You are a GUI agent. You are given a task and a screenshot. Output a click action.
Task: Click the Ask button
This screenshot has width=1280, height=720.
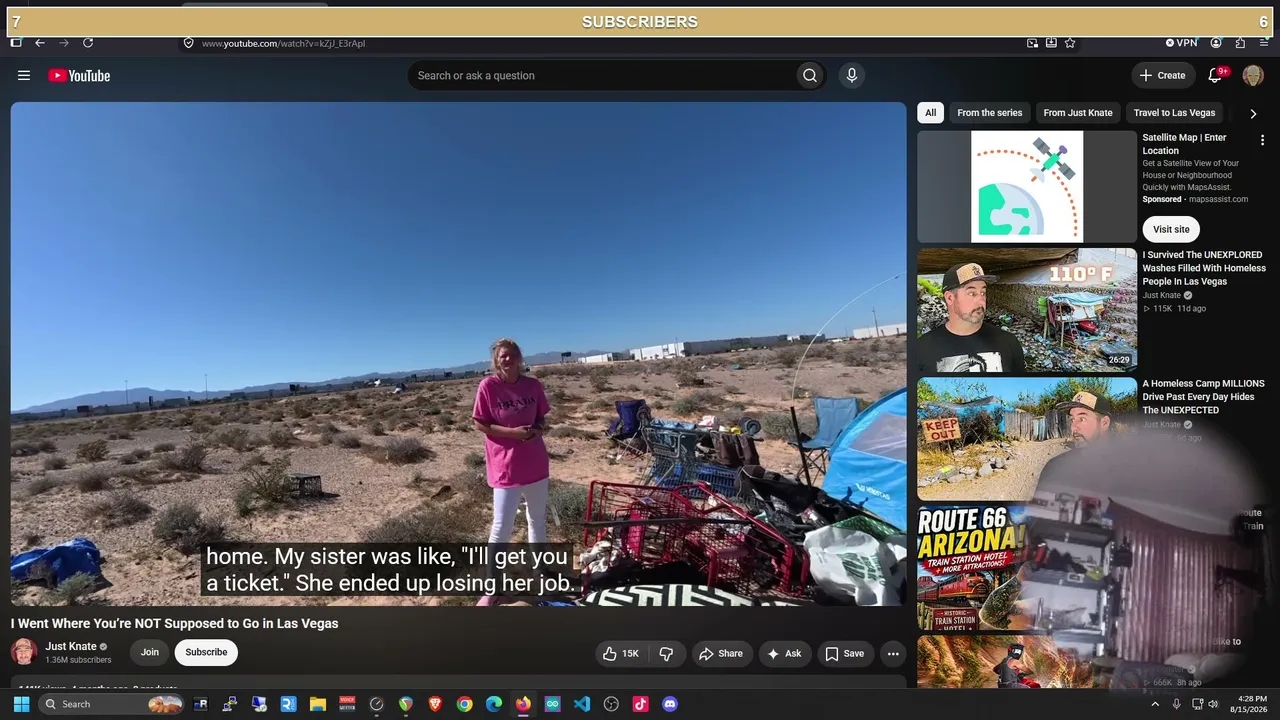click(x=784, y=654)
